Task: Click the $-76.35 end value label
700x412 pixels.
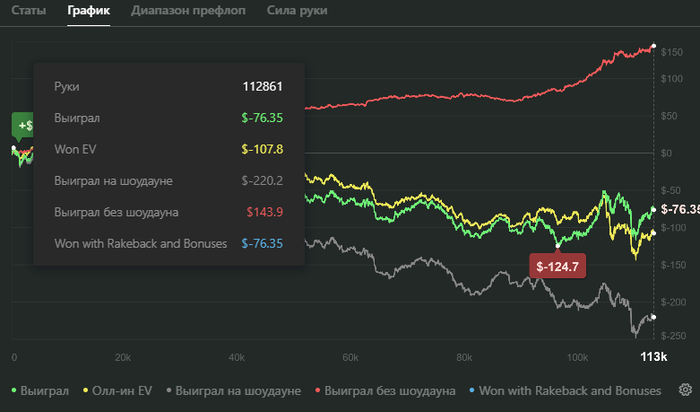Action: (679, 209)
